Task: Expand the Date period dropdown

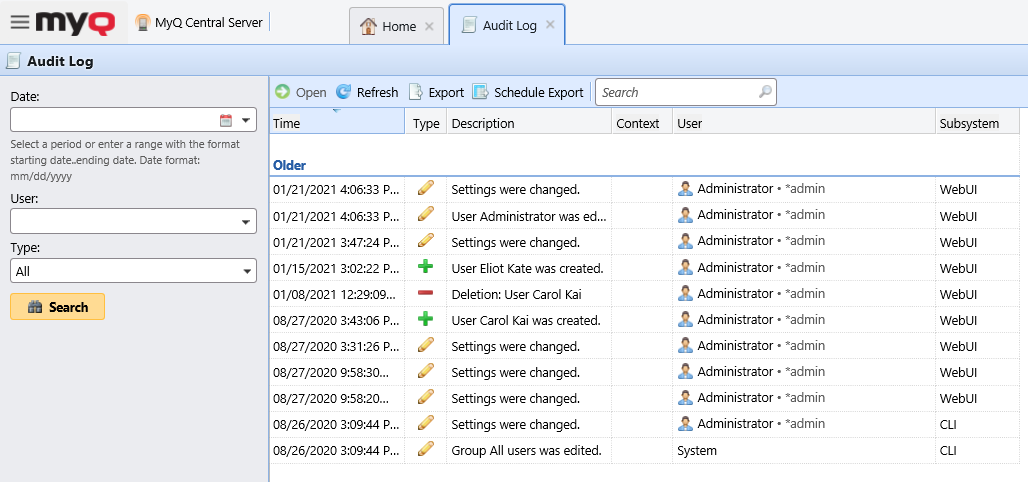Action: [247, 120]
